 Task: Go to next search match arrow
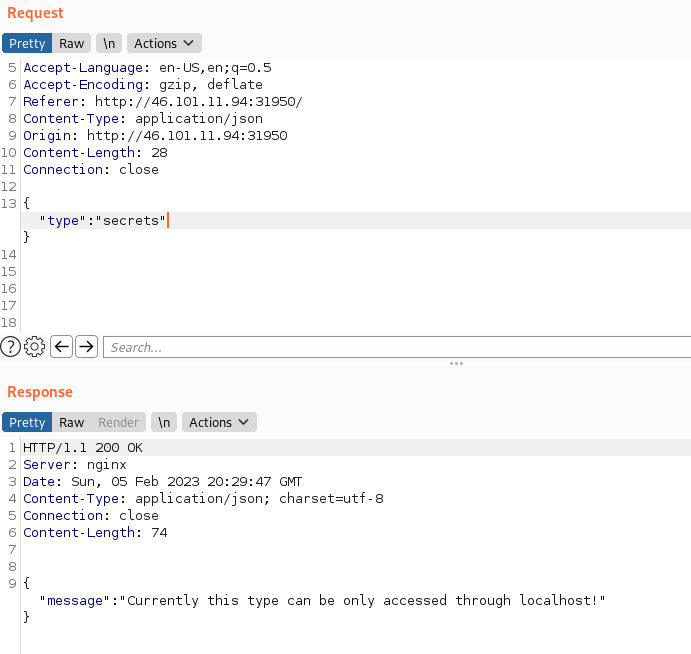pos(87,347)
